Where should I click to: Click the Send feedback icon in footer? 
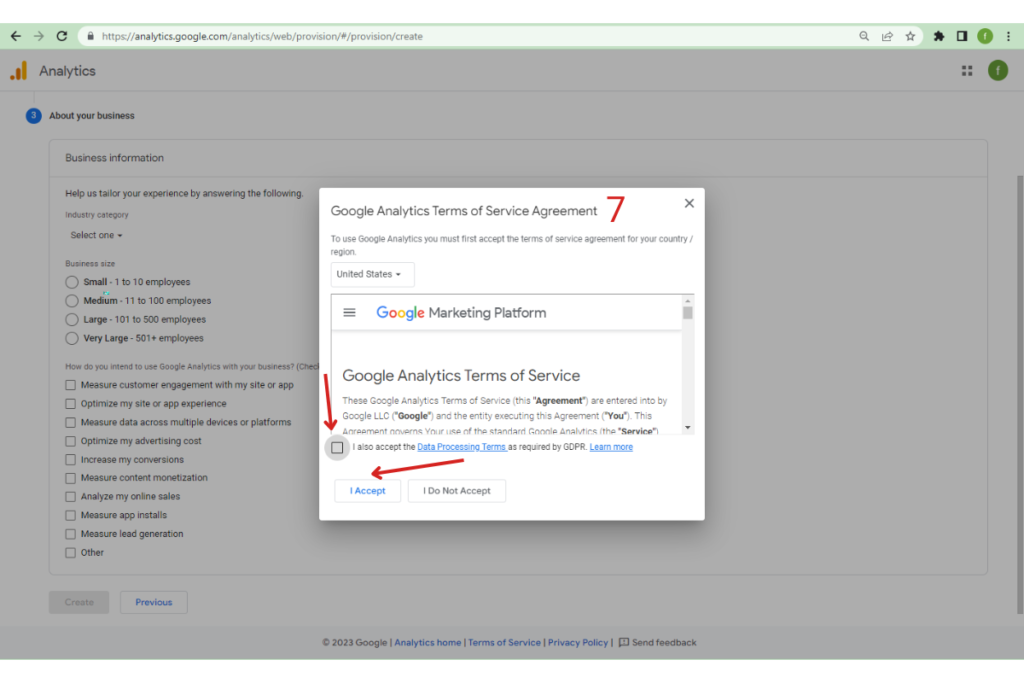pyautogui.click(x=624, y=643)
